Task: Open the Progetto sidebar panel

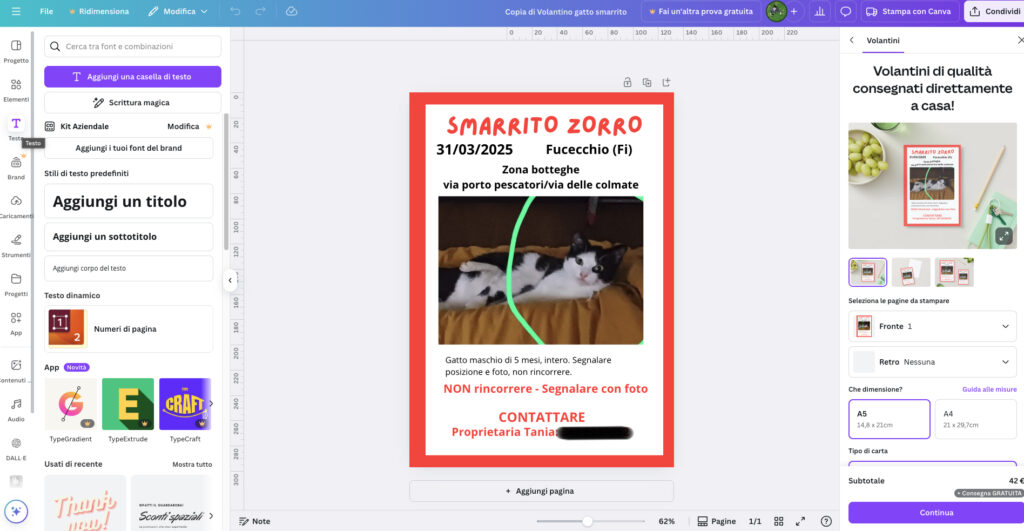Action: (x=16, y=51)
